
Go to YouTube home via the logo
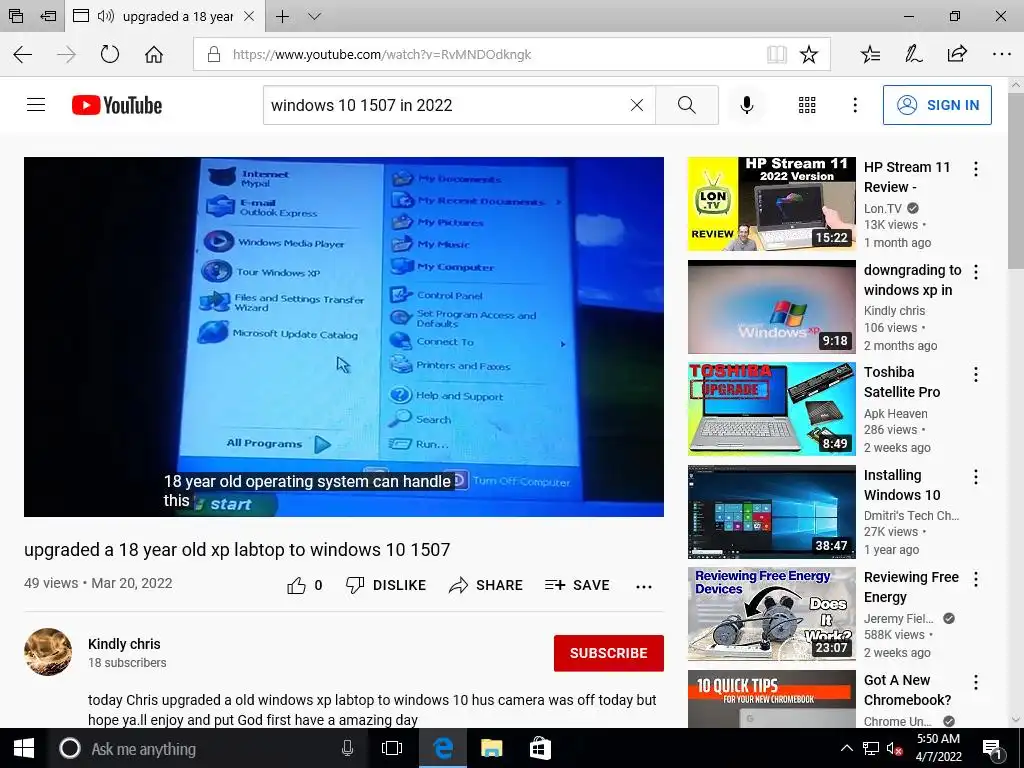click(117, 105)
